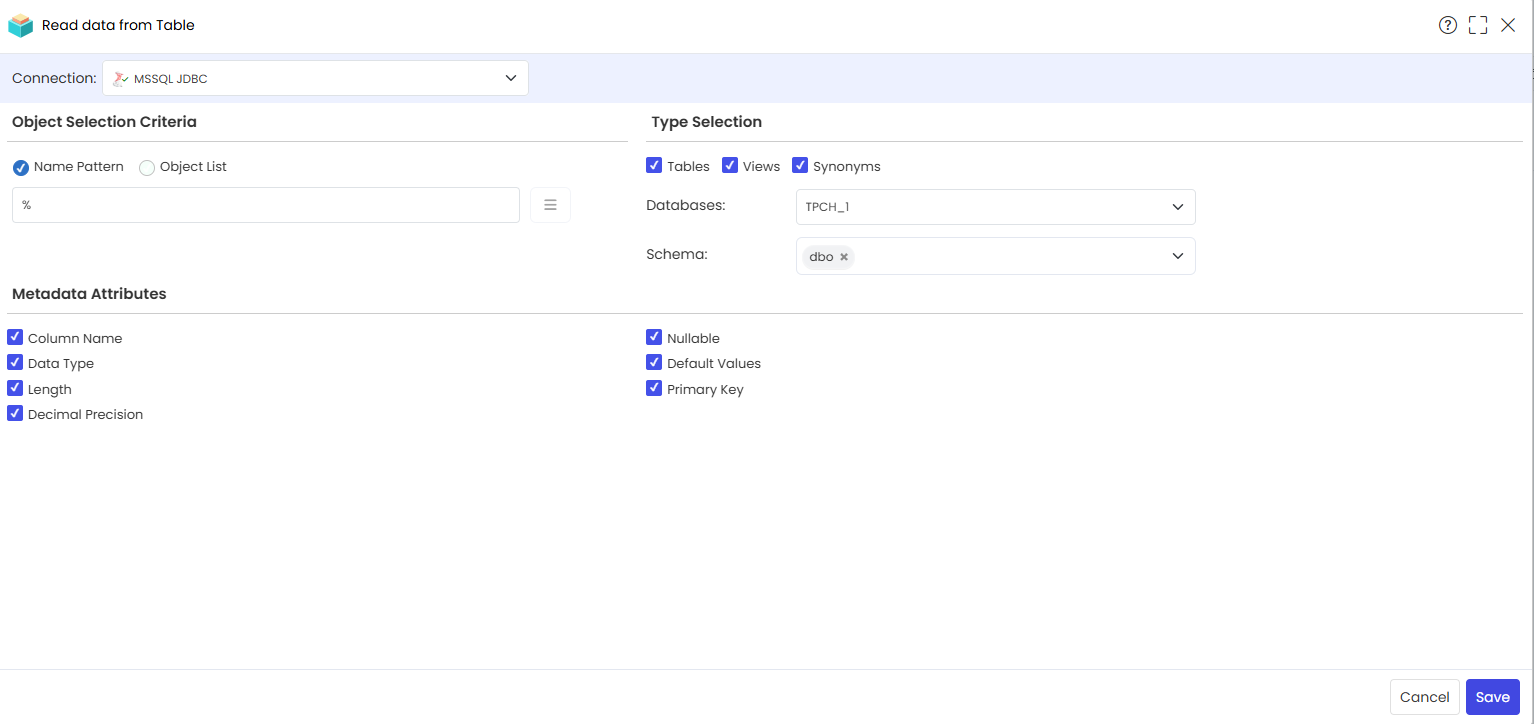Remove the dbo schema tag
The width and height of the screenshot is (1534, 724).
844,257
